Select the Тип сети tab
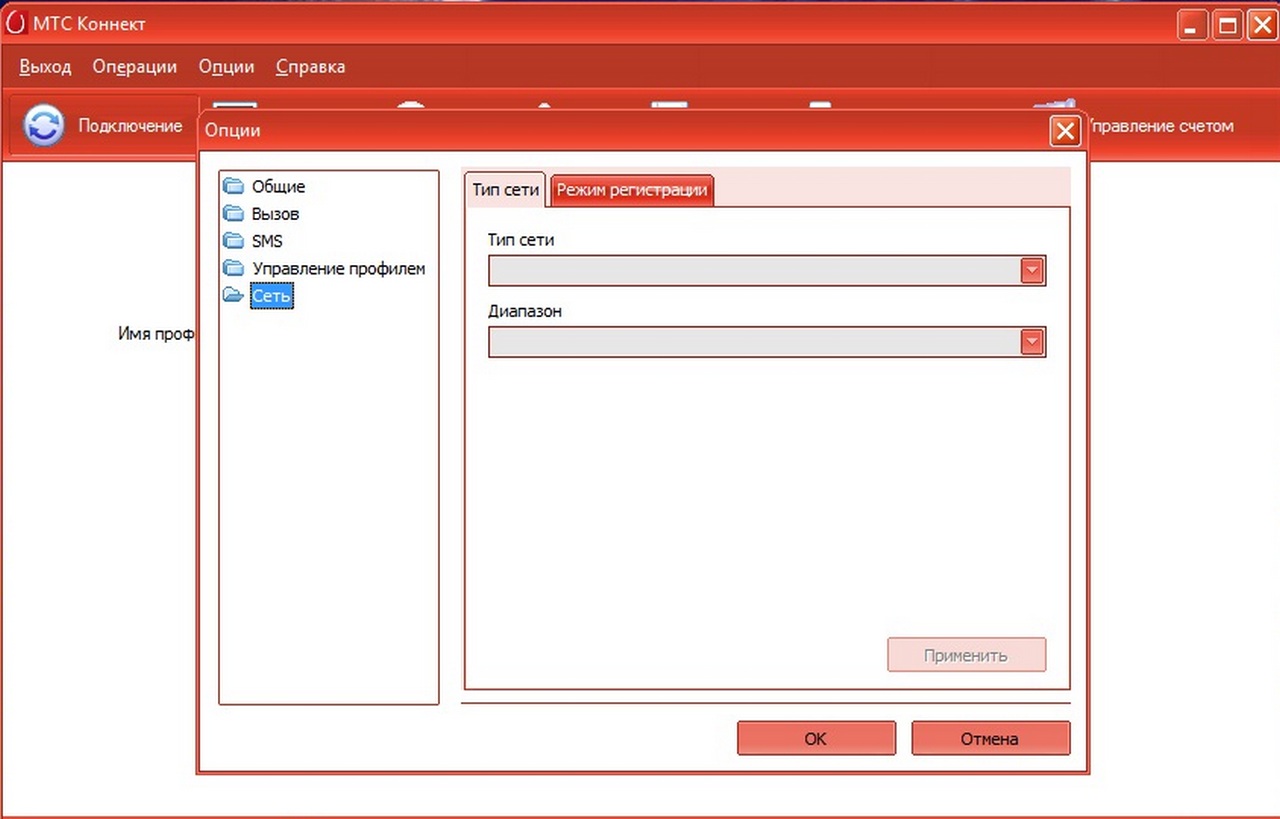 coord(506,190)
